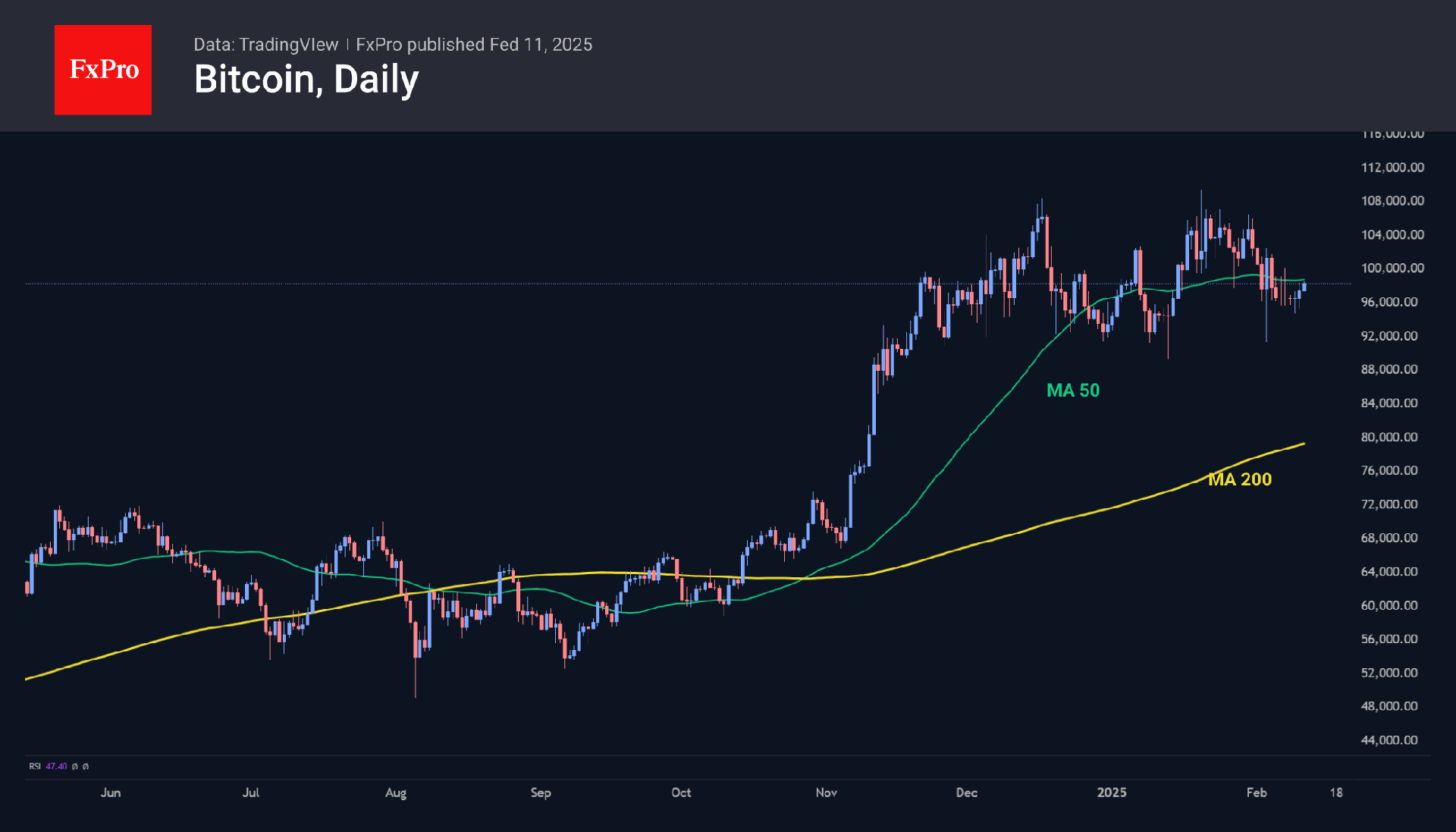Click the green MA 50 label
The width and height of the screenshot is (1456, 832).
click(x=1073, y=391)
